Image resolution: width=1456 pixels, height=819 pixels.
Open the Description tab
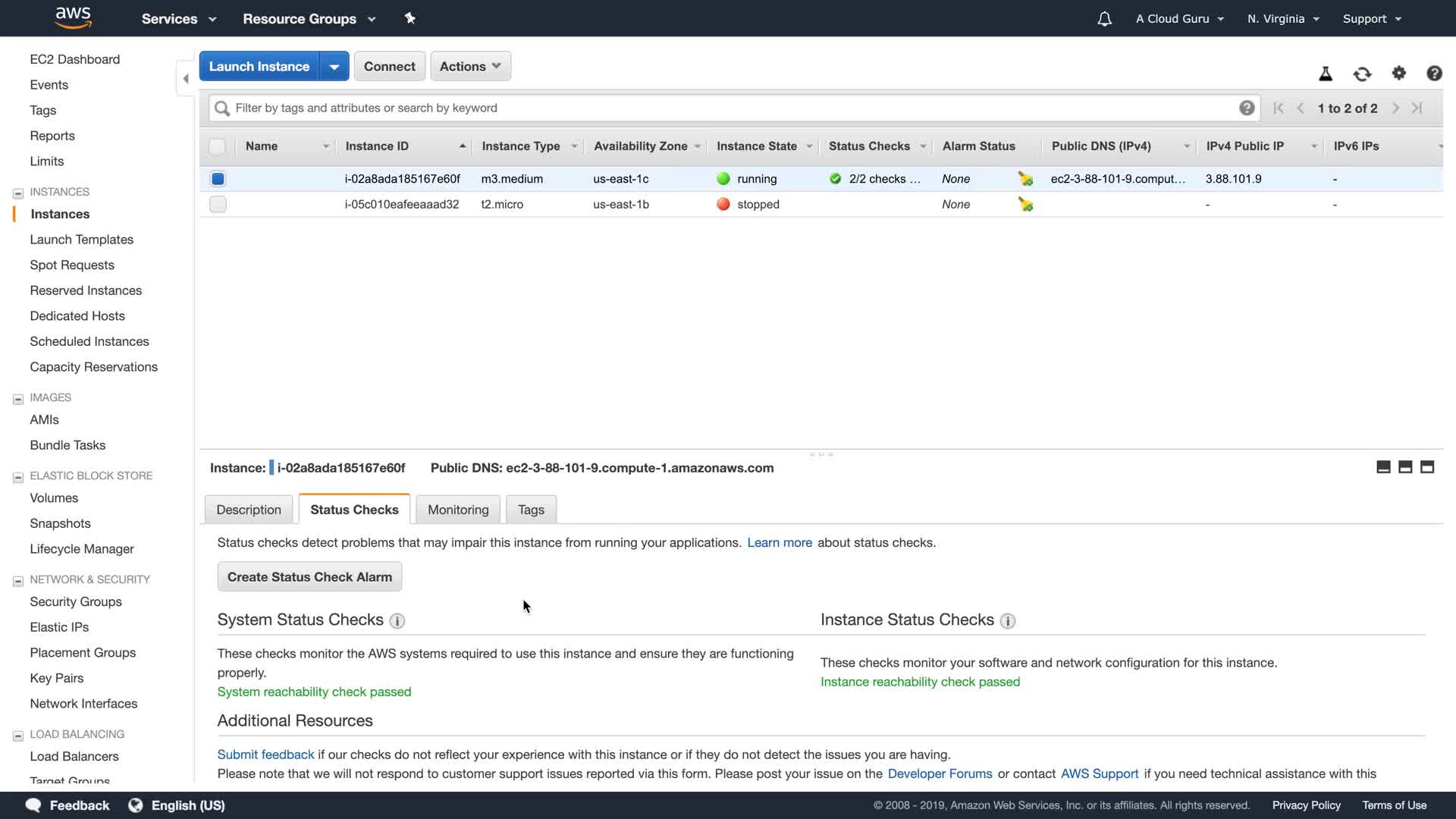[x=248, y=510]
